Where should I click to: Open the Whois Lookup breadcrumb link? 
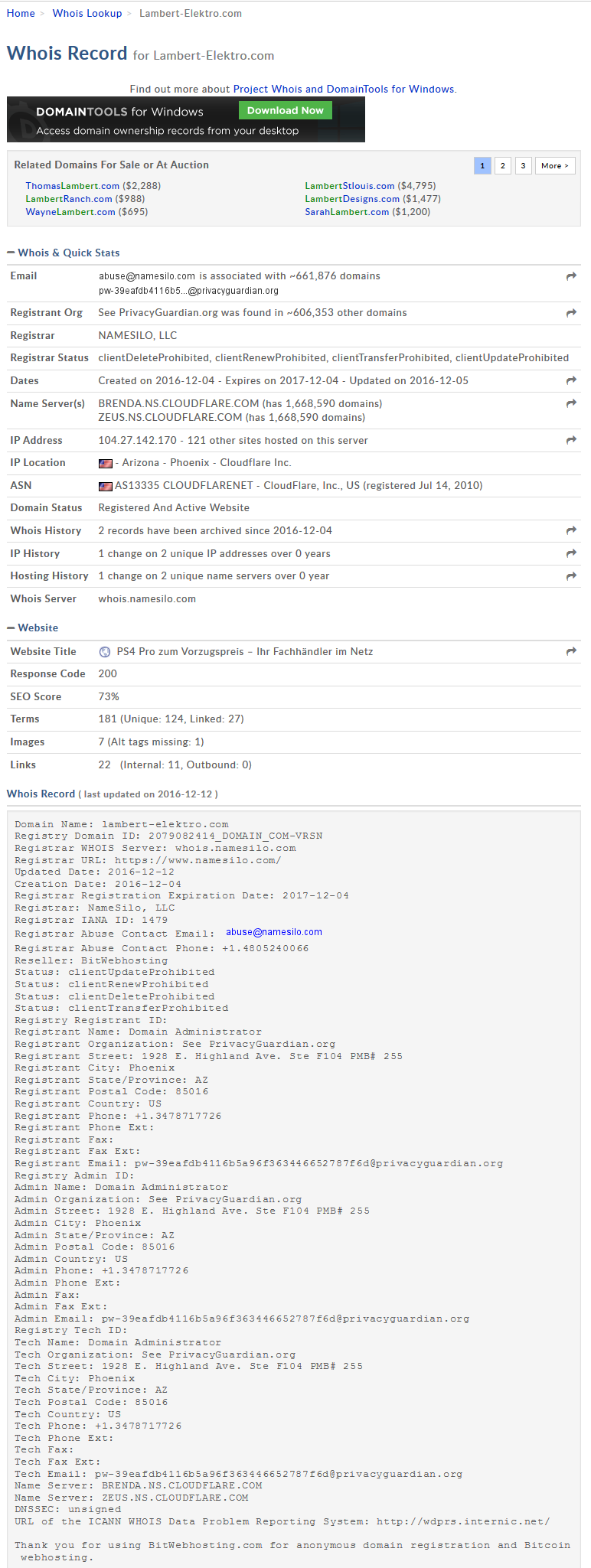click(87, 14)
